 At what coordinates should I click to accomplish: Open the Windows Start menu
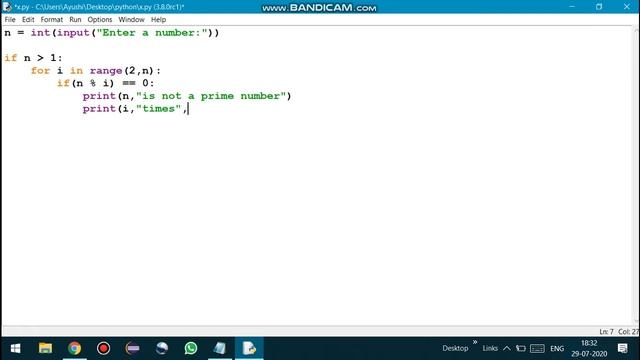click(x=15, y=348)
